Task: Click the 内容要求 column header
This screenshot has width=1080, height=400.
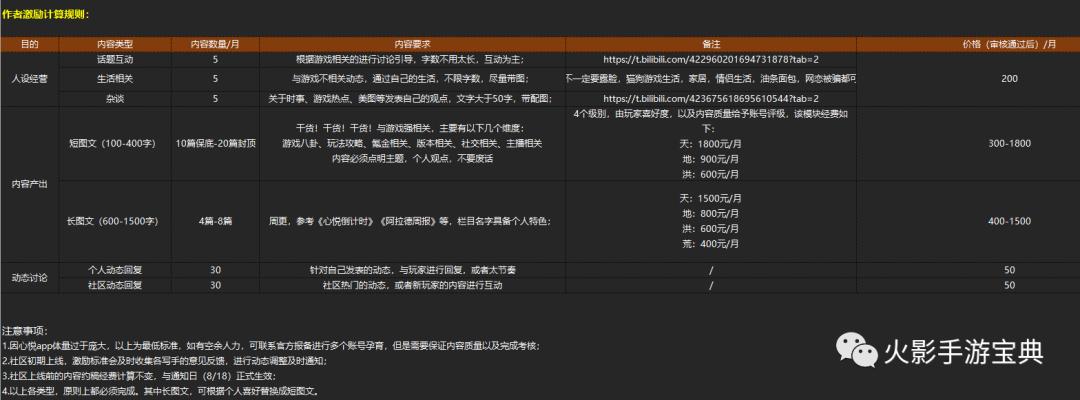Action: click(x=412, y=44)
